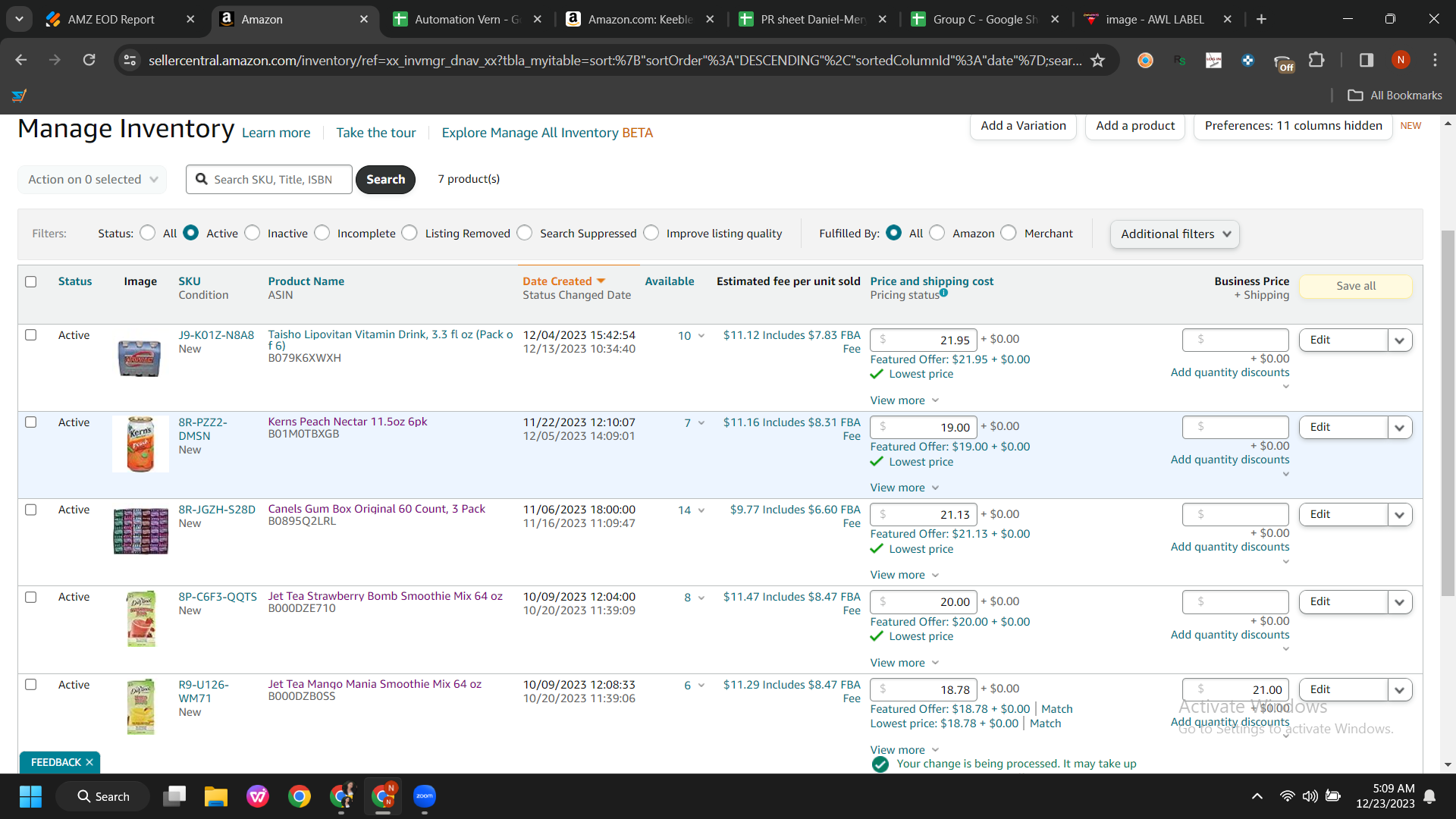Bookmark this page with the star icon
Viewport: 1456px width, 819px height.
click(1097, 60)
